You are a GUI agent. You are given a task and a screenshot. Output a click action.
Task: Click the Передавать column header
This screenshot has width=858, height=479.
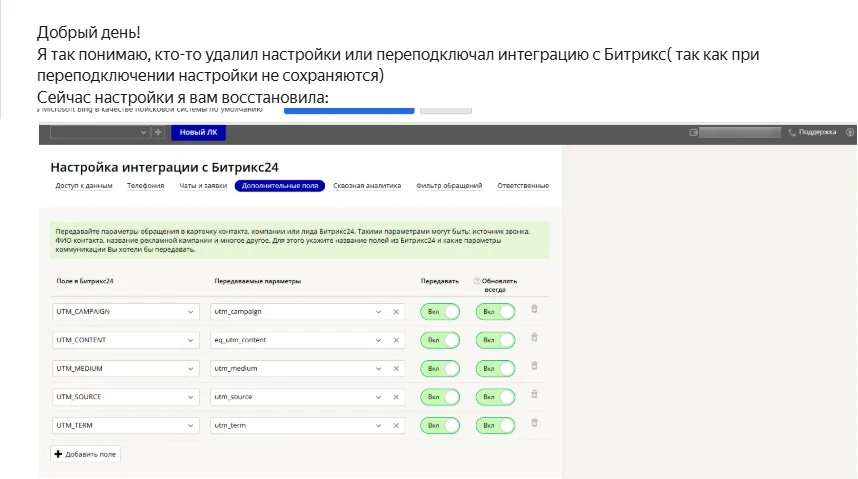point(440,281)
